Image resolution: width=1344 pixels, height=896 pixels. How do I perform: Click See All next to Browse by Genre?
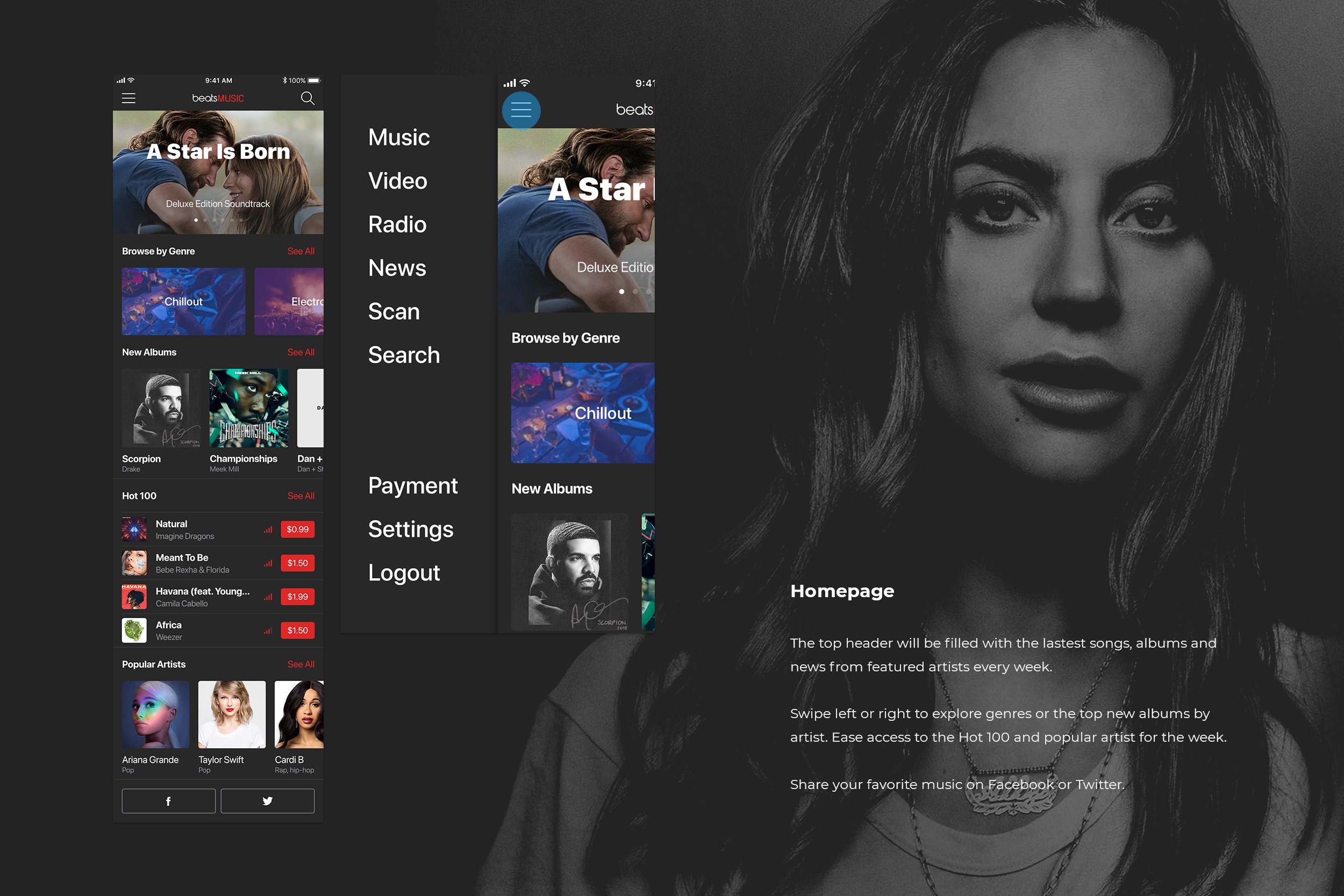coord(301,251)
